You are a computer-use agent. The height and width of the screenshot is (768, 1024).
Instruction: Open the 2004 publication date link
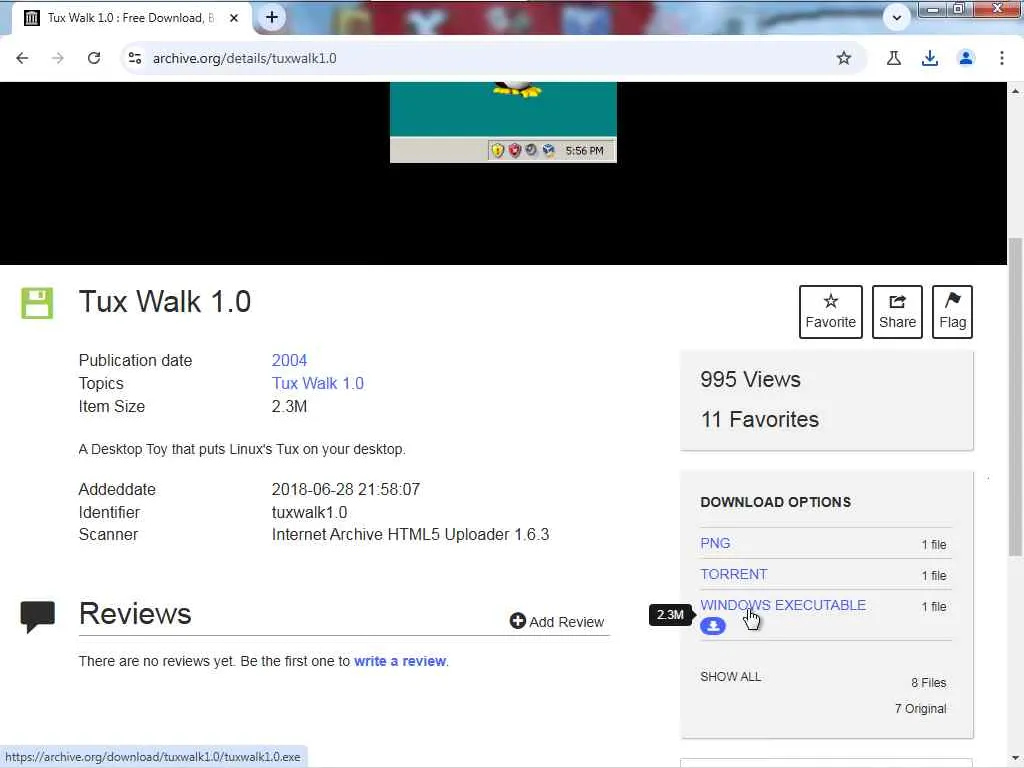point(289,360)
